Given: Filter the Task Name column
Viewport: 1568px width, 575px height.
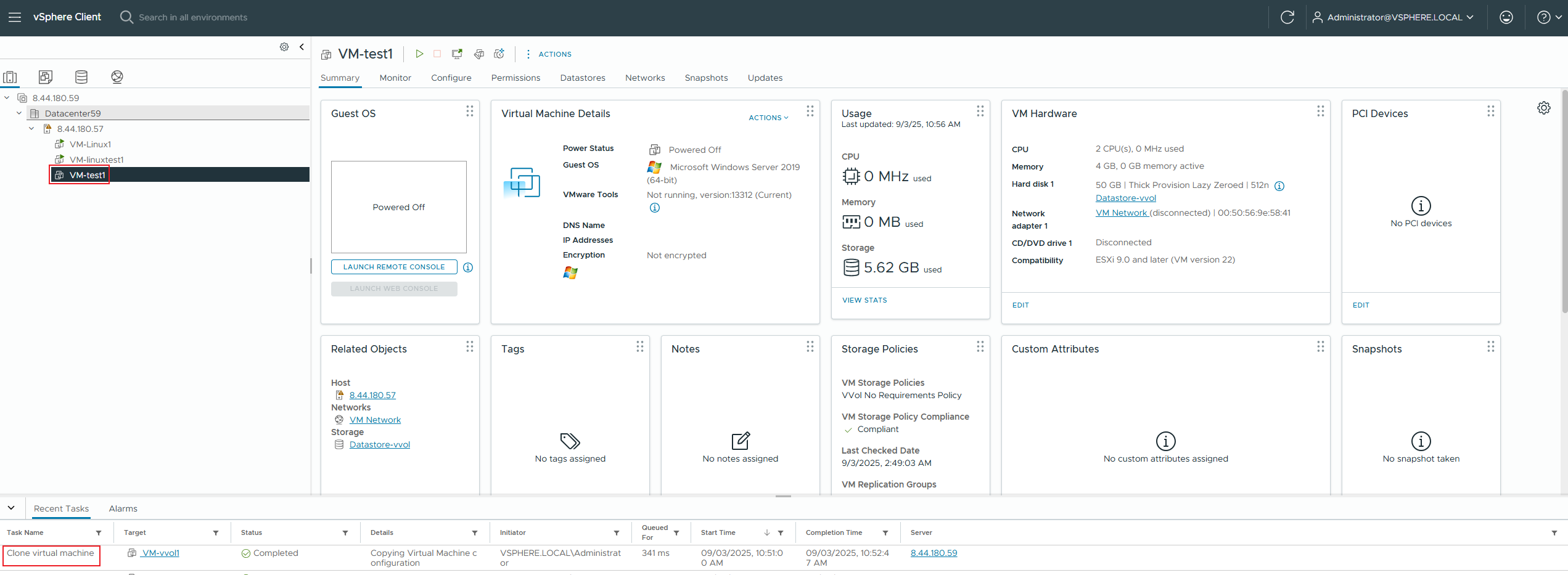Looking at the screenshot, I should point(99,532).
